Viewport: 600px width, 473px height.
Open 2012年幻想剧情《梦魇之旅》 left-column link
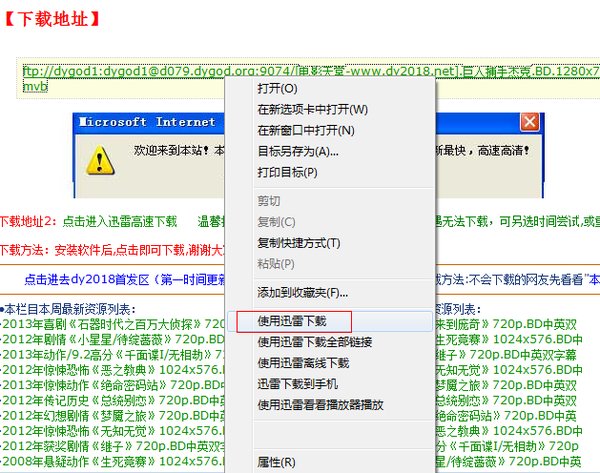(114, 416)
